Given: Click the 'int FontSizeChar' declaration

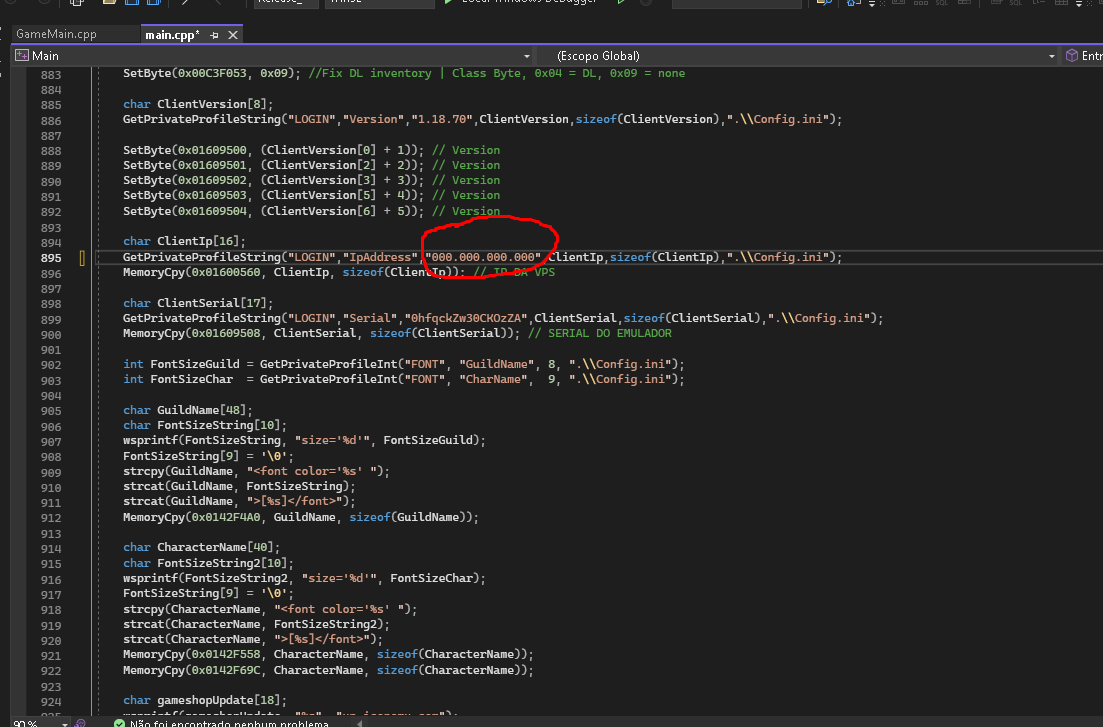Looking at the screenshot, I should (404, 379).
